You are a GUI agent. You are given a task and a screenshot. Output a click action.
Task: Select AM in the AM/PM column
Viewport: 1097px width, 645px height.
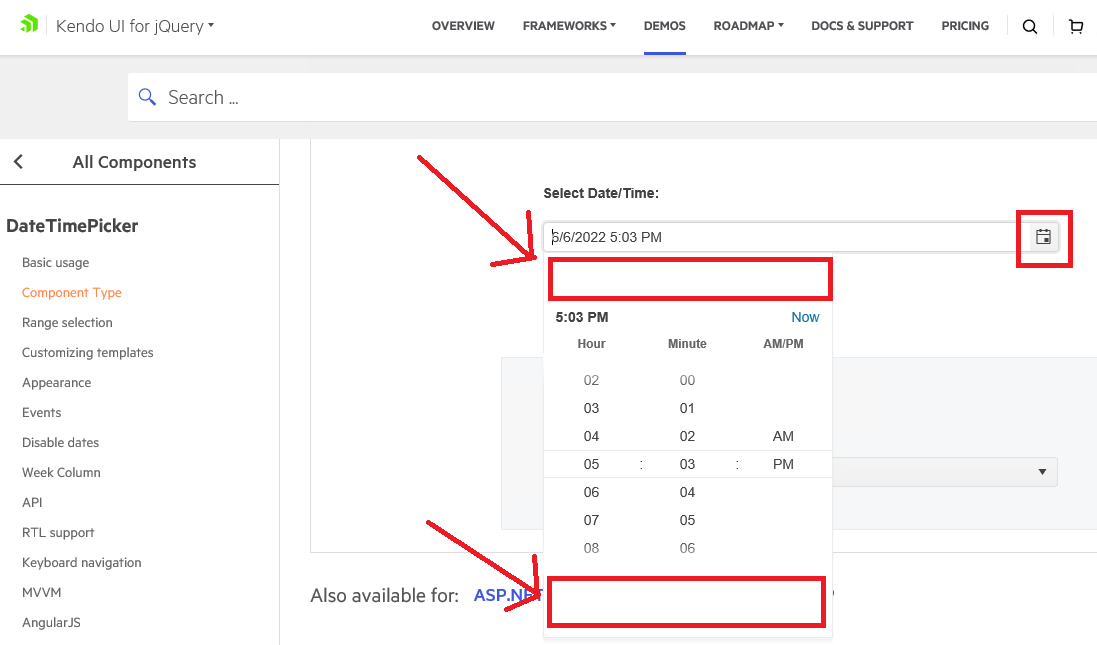783,436
